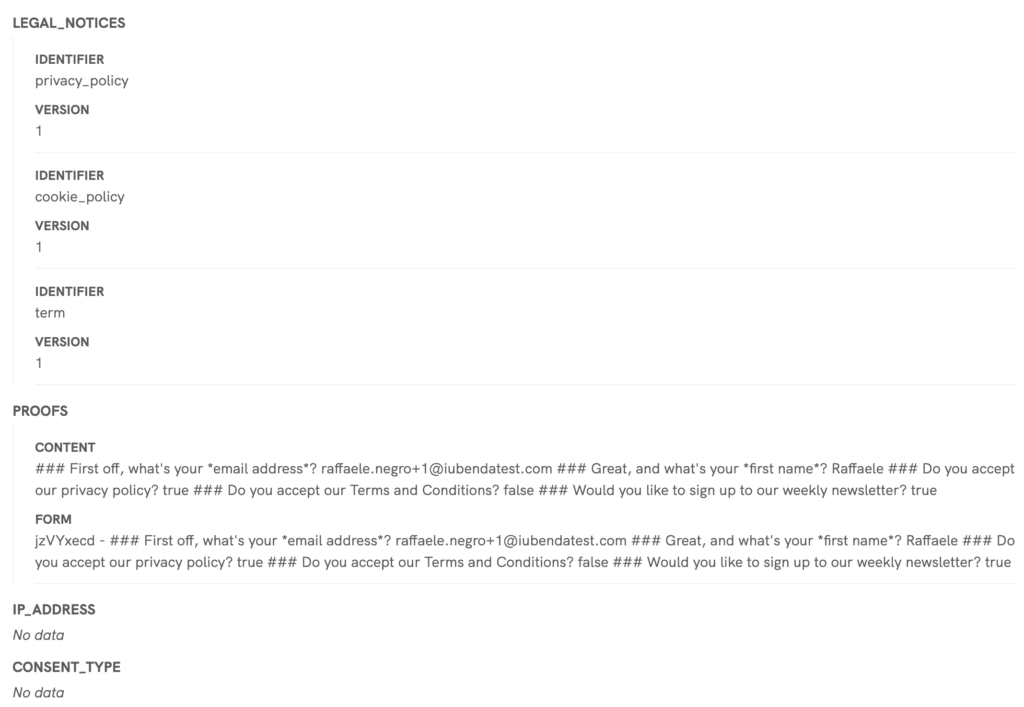The height and width of the screenshot is (707, 1024).
Task: Click "No data" under IP_ADDRESS
Action: pos(38,635)
